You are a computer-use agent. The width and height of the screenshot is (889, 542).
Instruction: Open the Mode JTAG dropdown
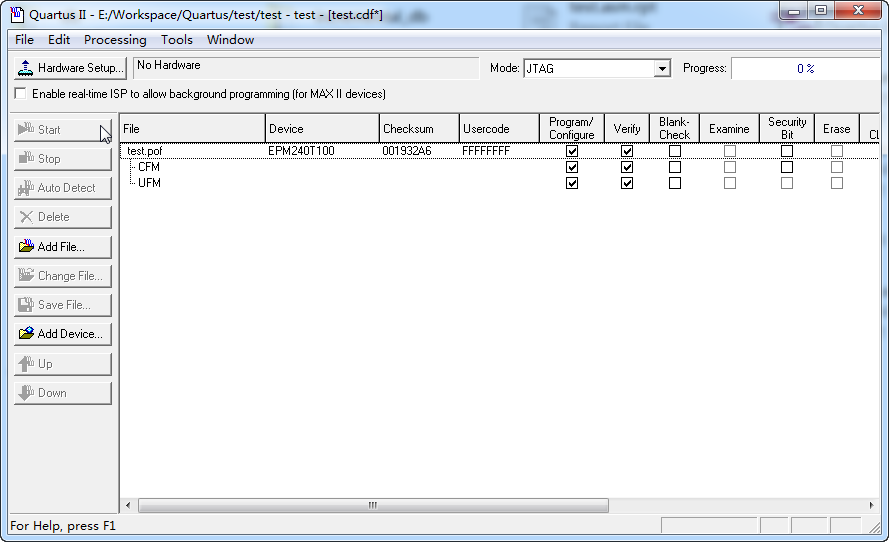[661, 68]
